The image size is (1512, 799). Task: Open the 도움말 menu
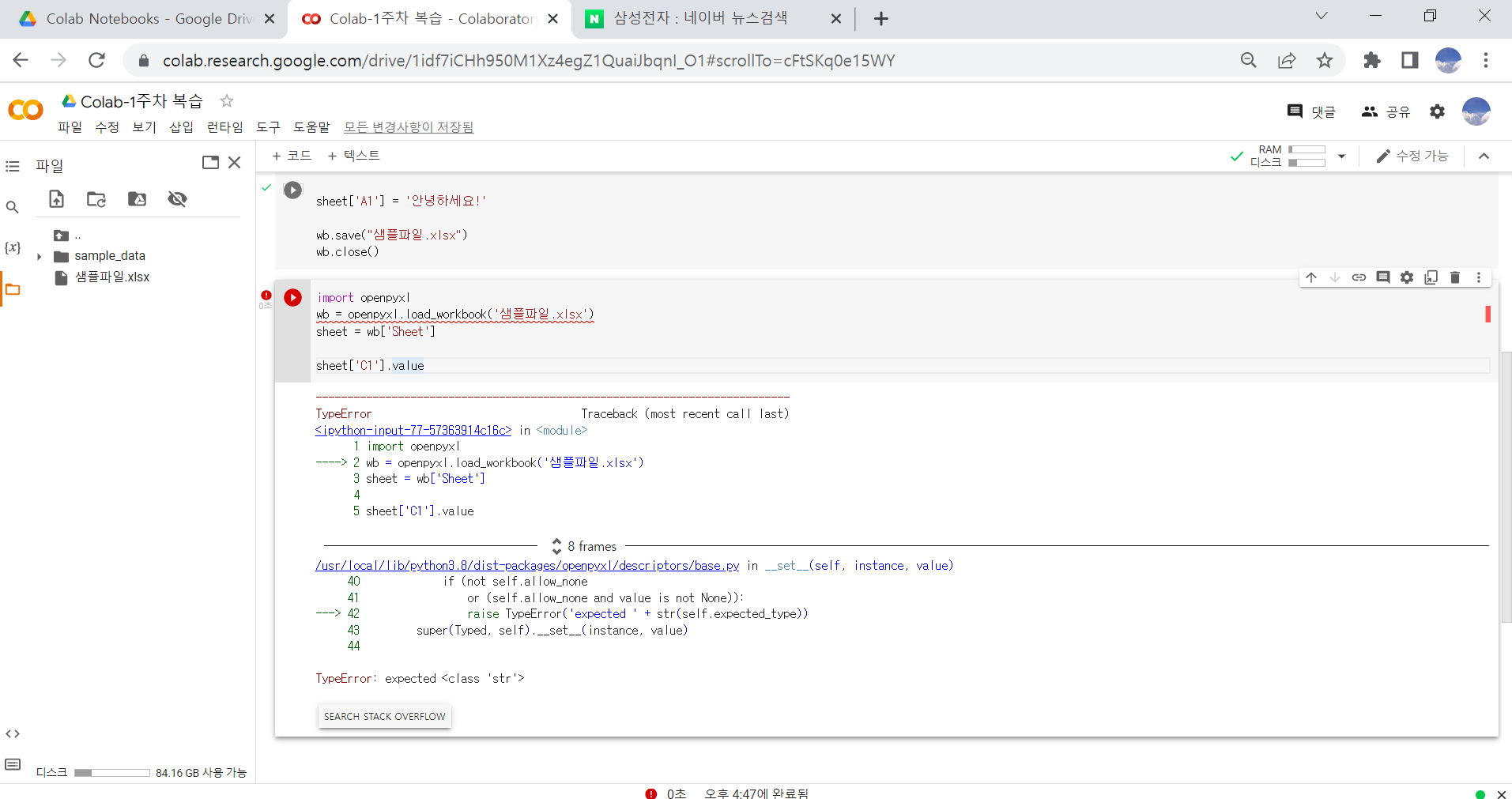[x=311, y=127]
